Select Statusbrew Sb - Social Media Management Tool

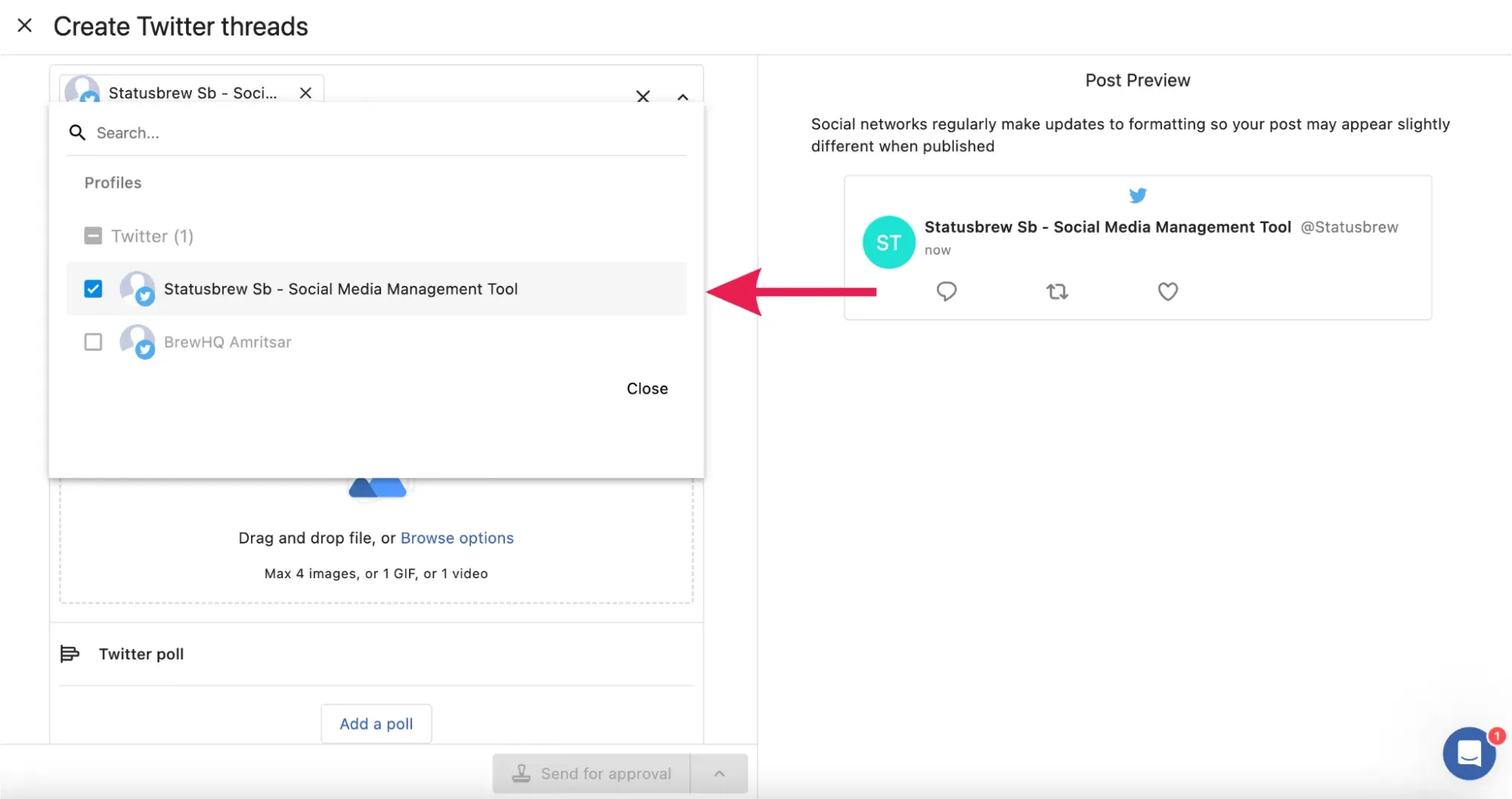[x=340, y=289]
